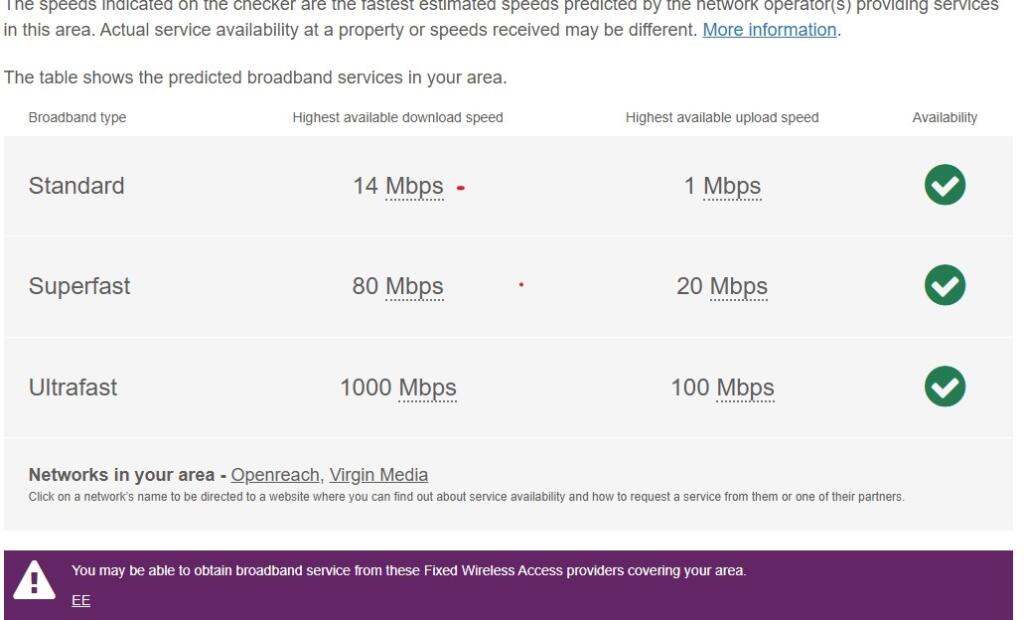
Task: Click Mbps abbreviation beside 100 upload speed
Action: 745,387
